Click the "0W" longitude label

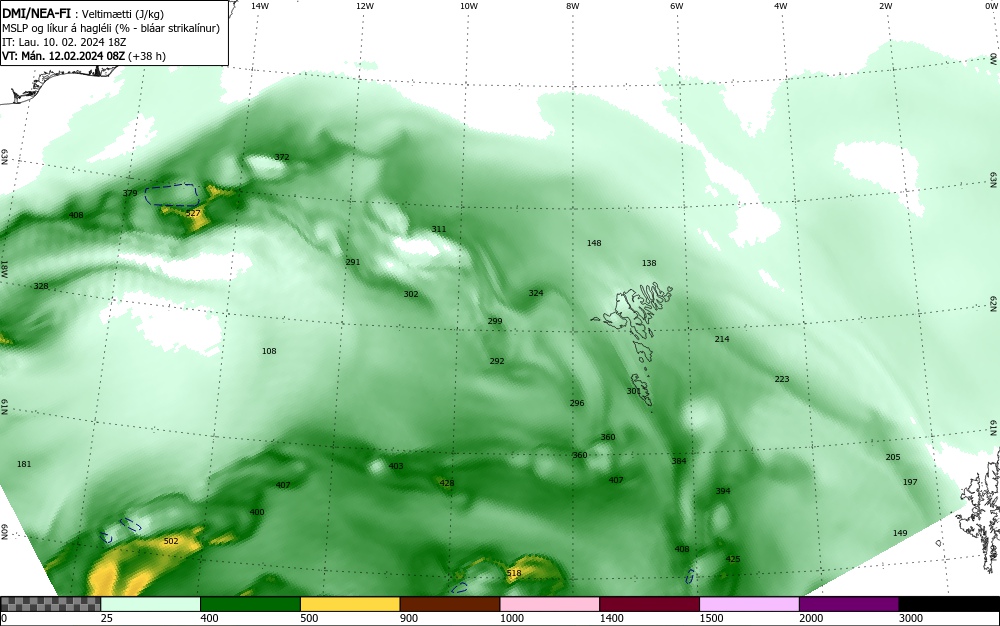coord(992,6)
